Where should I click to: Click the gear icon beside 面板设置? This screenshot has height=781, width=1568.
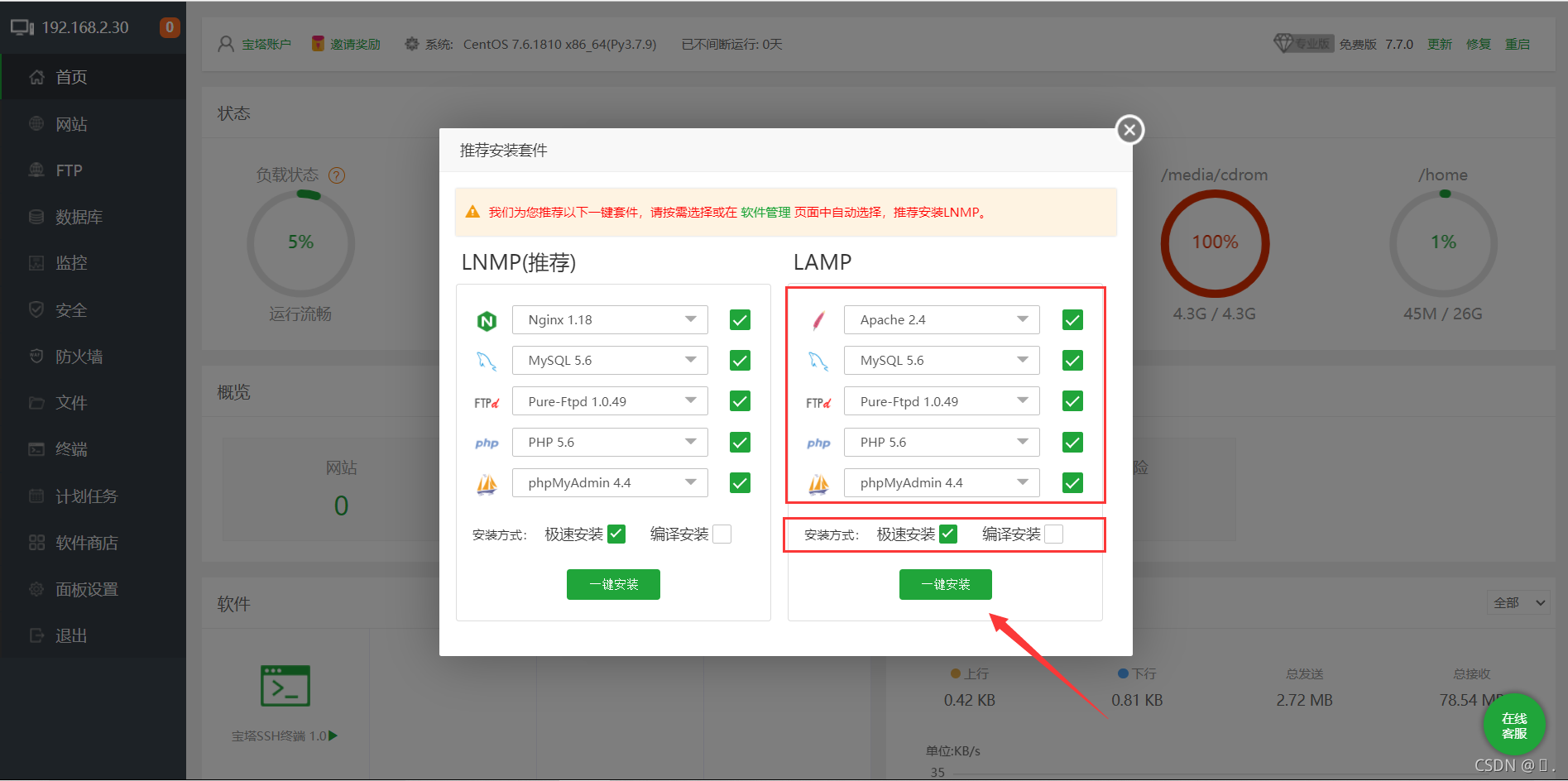(36, 589)
